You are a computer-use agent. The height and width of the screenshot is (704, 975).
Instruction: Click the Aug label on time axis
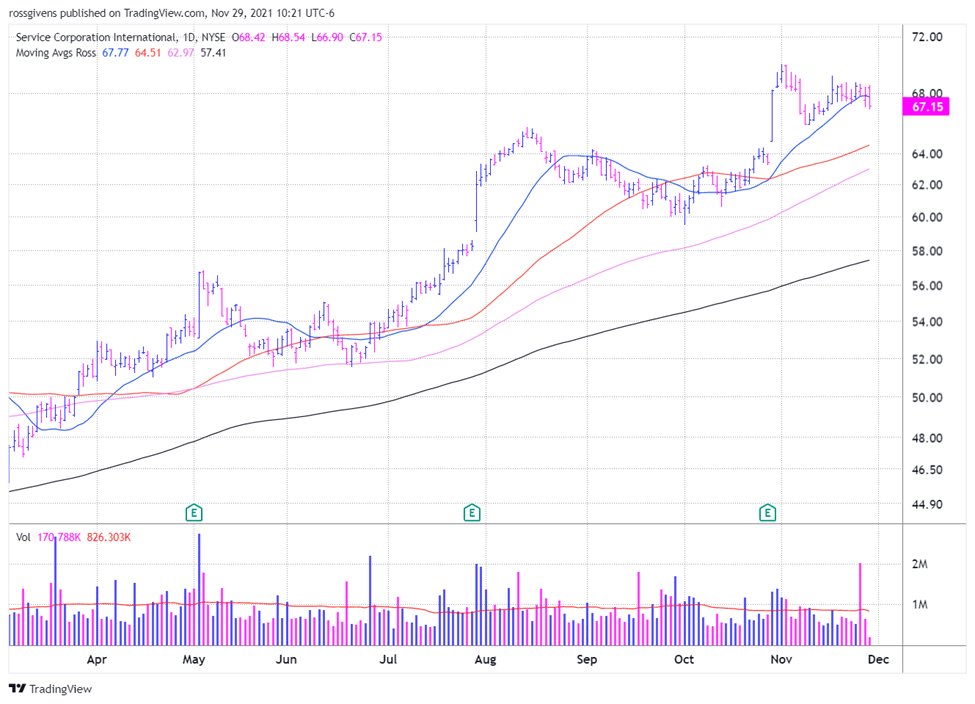tap(485, 660)
